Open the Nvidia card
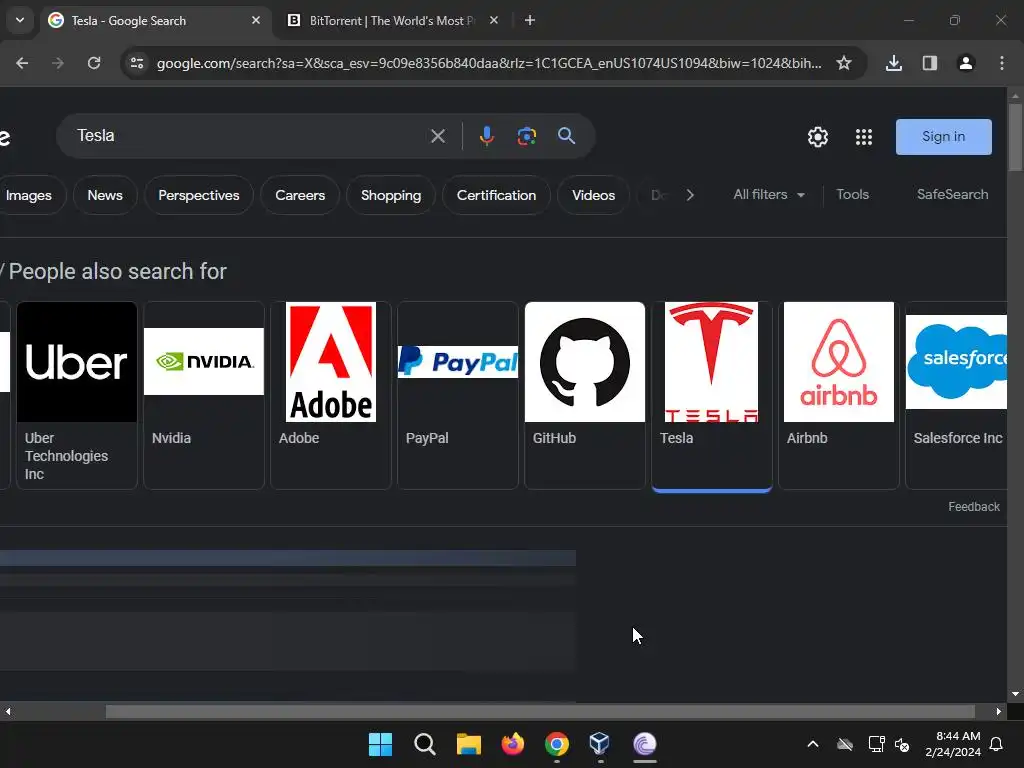1024x768 pixels. pos(204,395)
